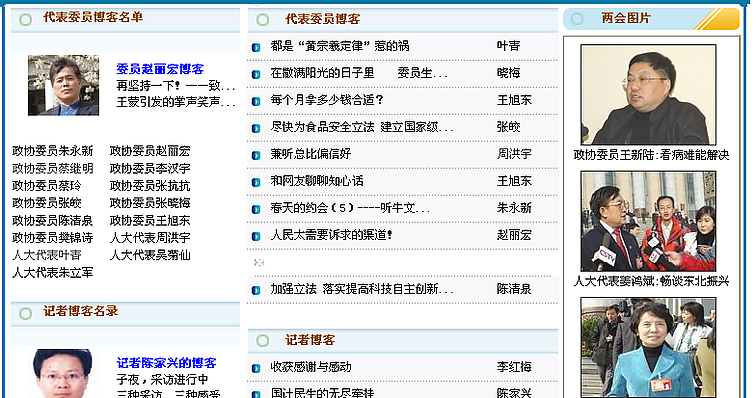Click the bullet icon beside 收获感谢与感动

tap(256, 368)
